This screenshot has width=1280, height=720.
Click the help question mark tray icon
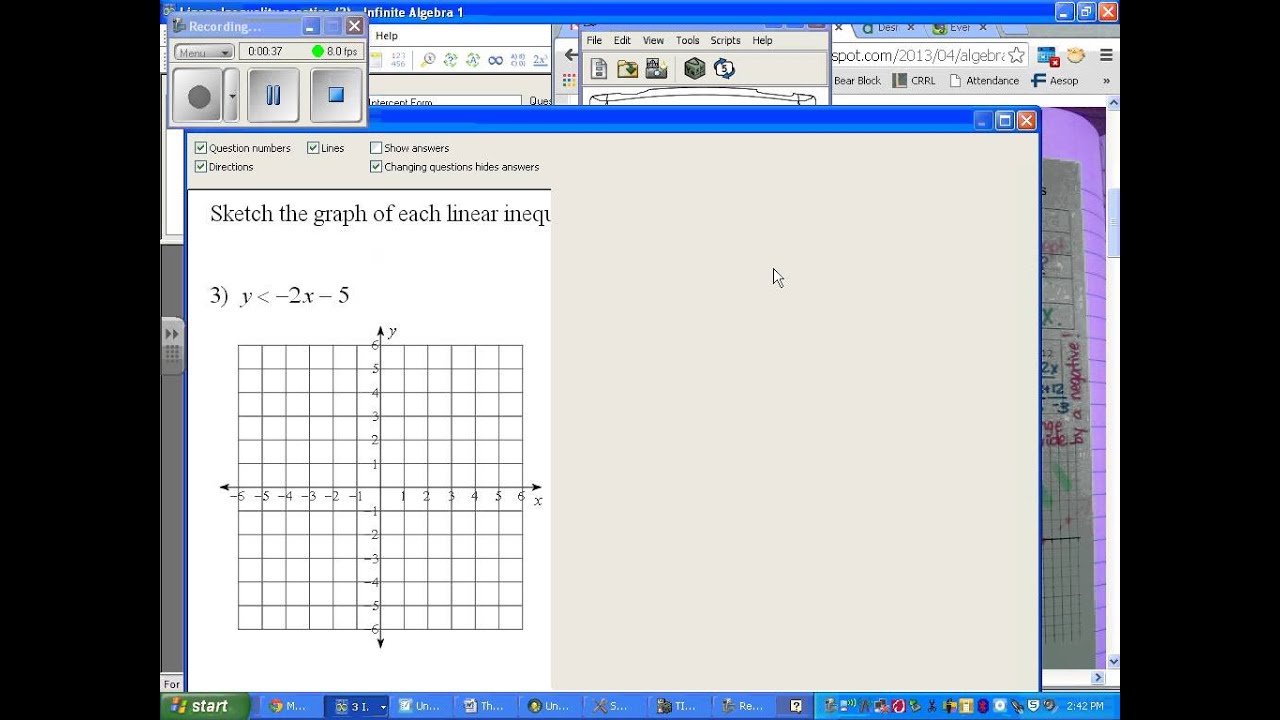click(796, 706)
